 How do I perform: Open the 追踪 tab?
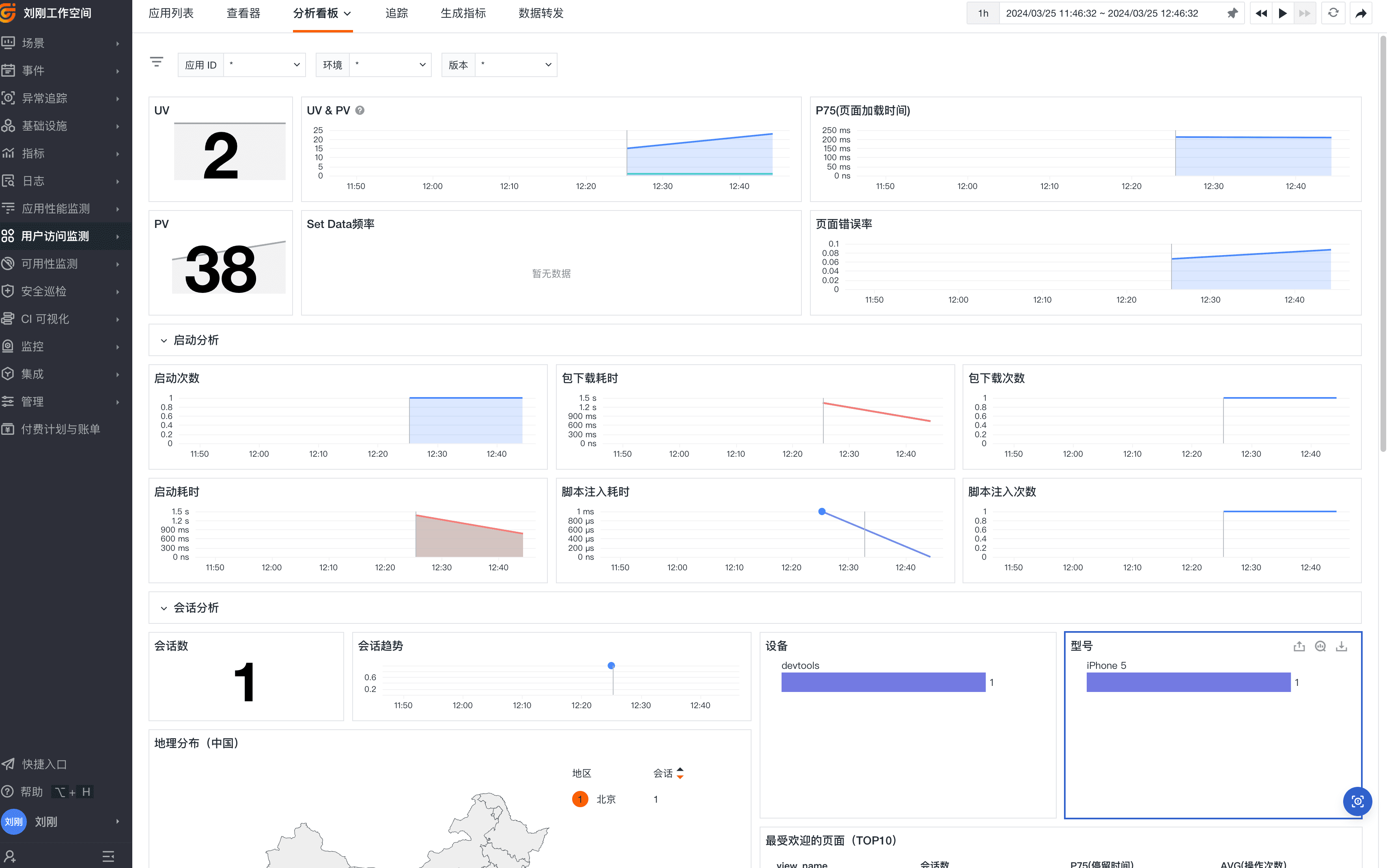[x=396, y=13]
